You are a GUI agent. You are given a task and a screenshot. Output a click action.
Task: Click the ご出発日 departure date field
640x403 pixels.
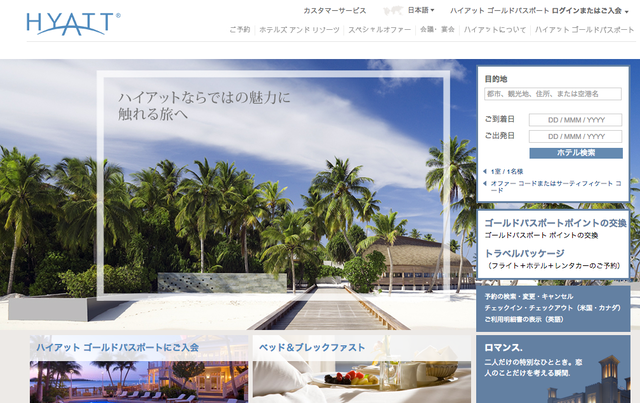point(576,136)
